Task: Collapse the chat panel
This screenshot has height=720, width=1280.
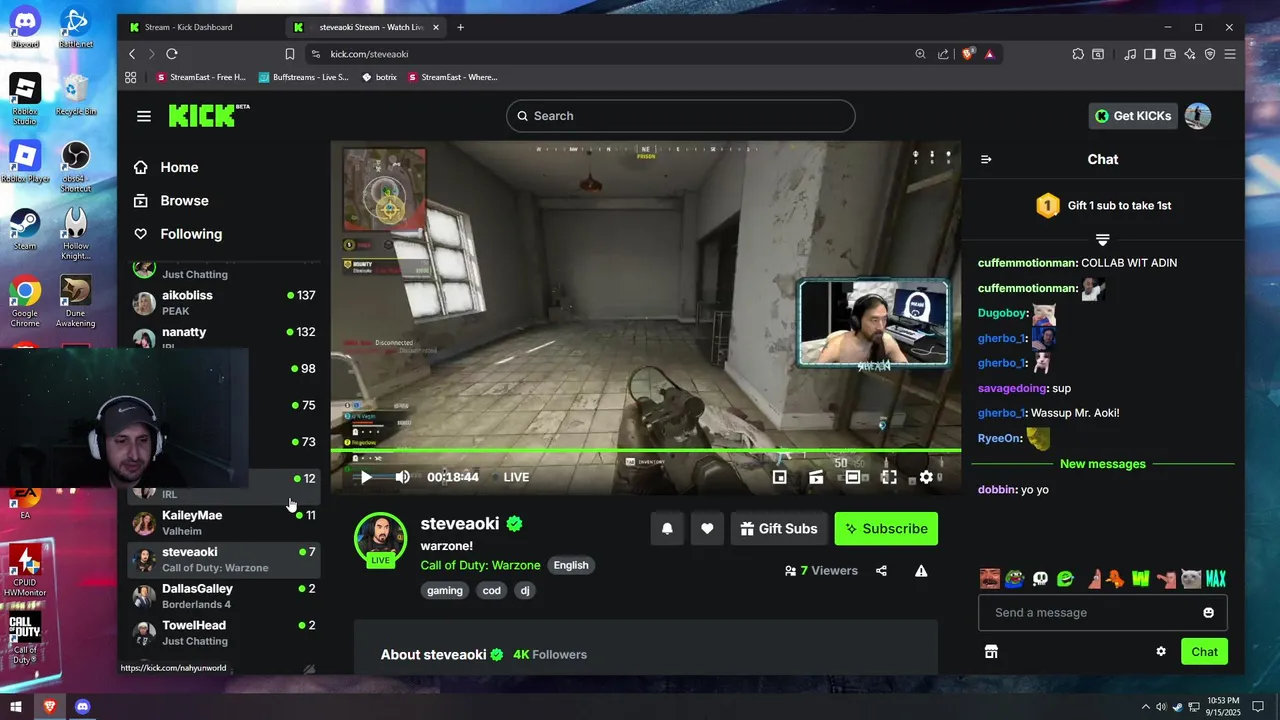Action: (x=986, y=160)
